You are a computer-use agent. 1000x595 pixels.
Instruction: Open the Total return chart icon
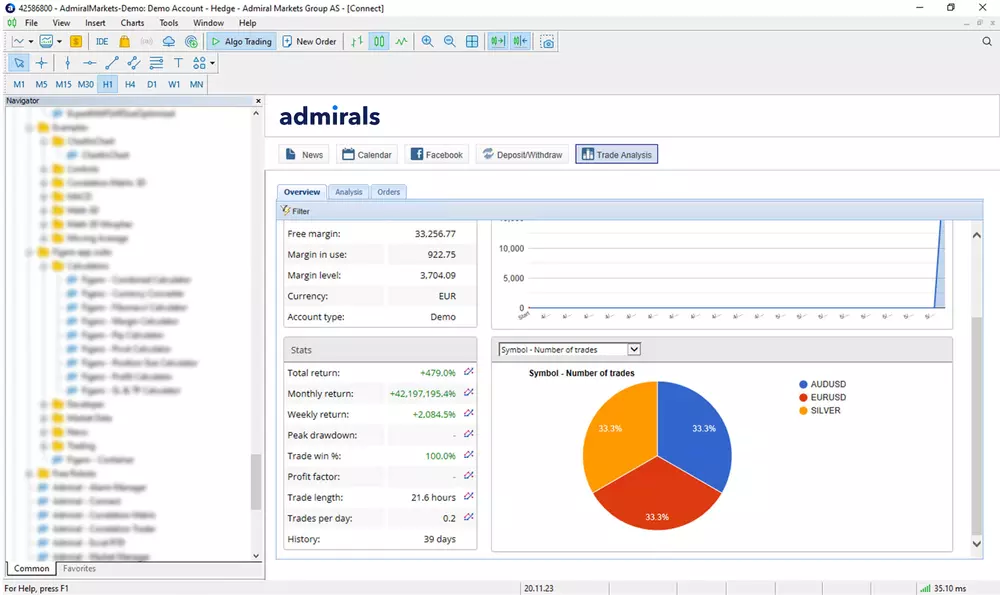click(x=469, y=372)
